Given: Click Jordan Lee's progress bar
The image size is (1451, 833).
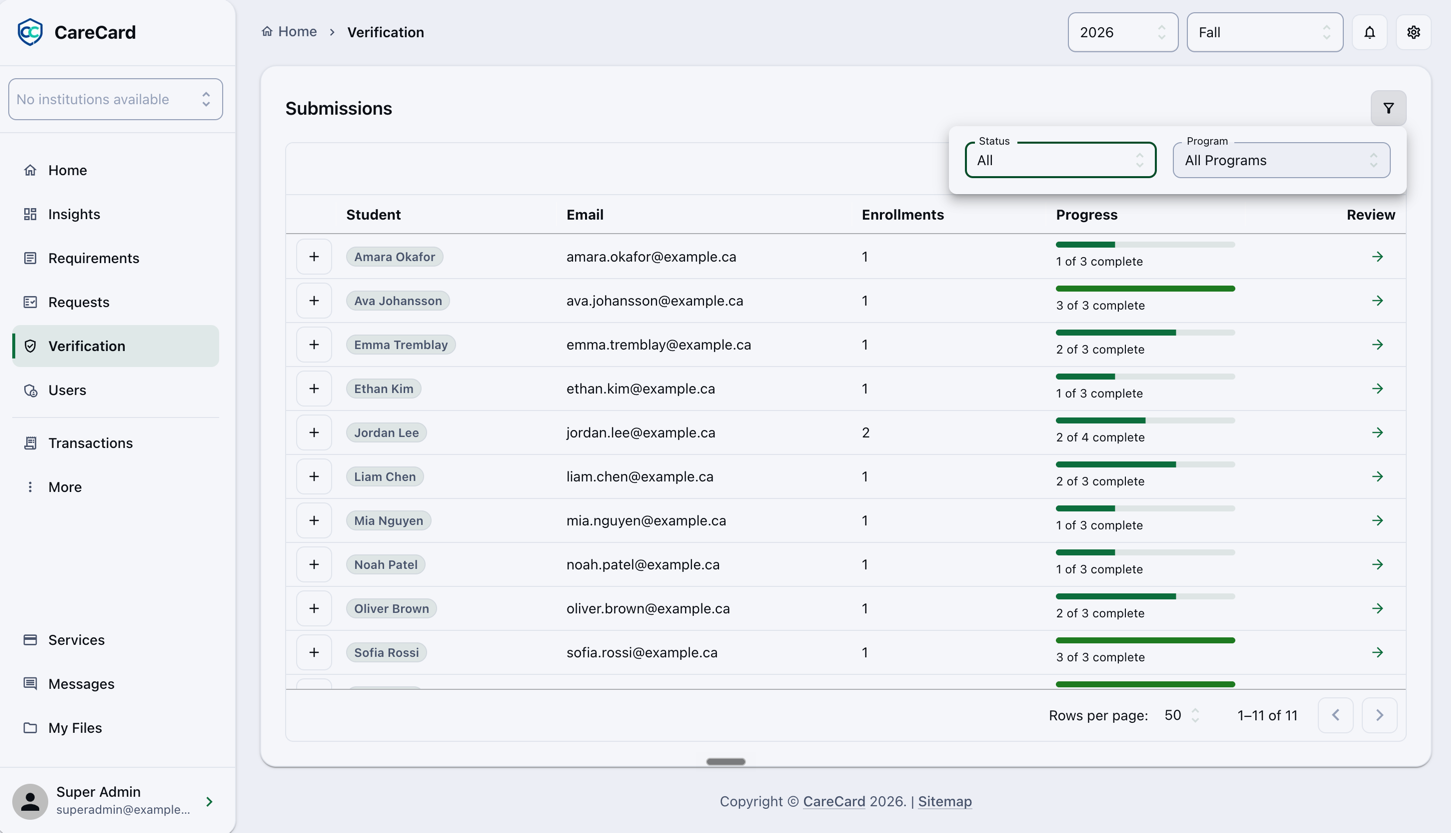Looking at the screenshot, I should click(1145, 421).
